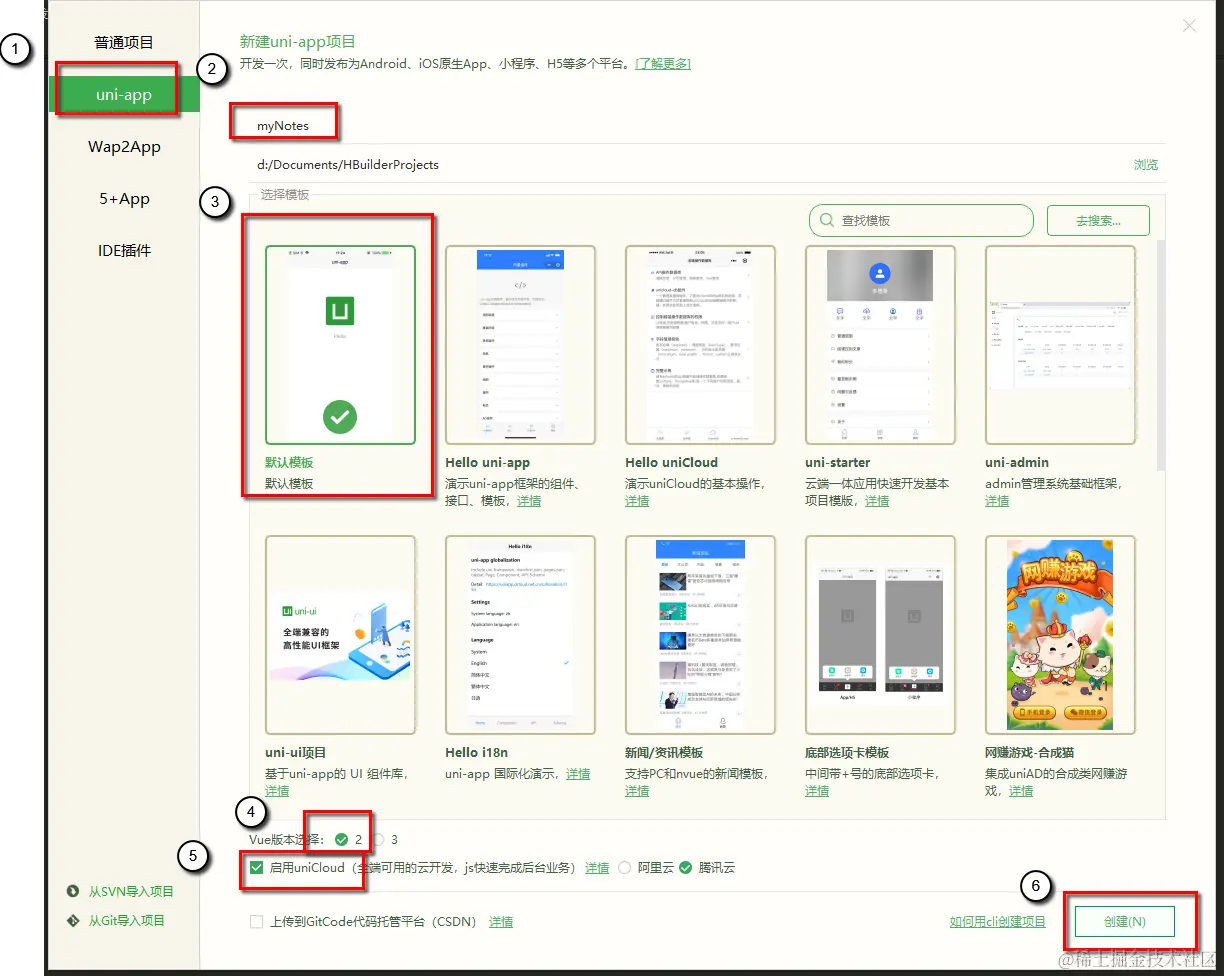Screen dimensions: 1224x976
Task: Open 如何用cli创建项目 link
Action: [998, 922]
